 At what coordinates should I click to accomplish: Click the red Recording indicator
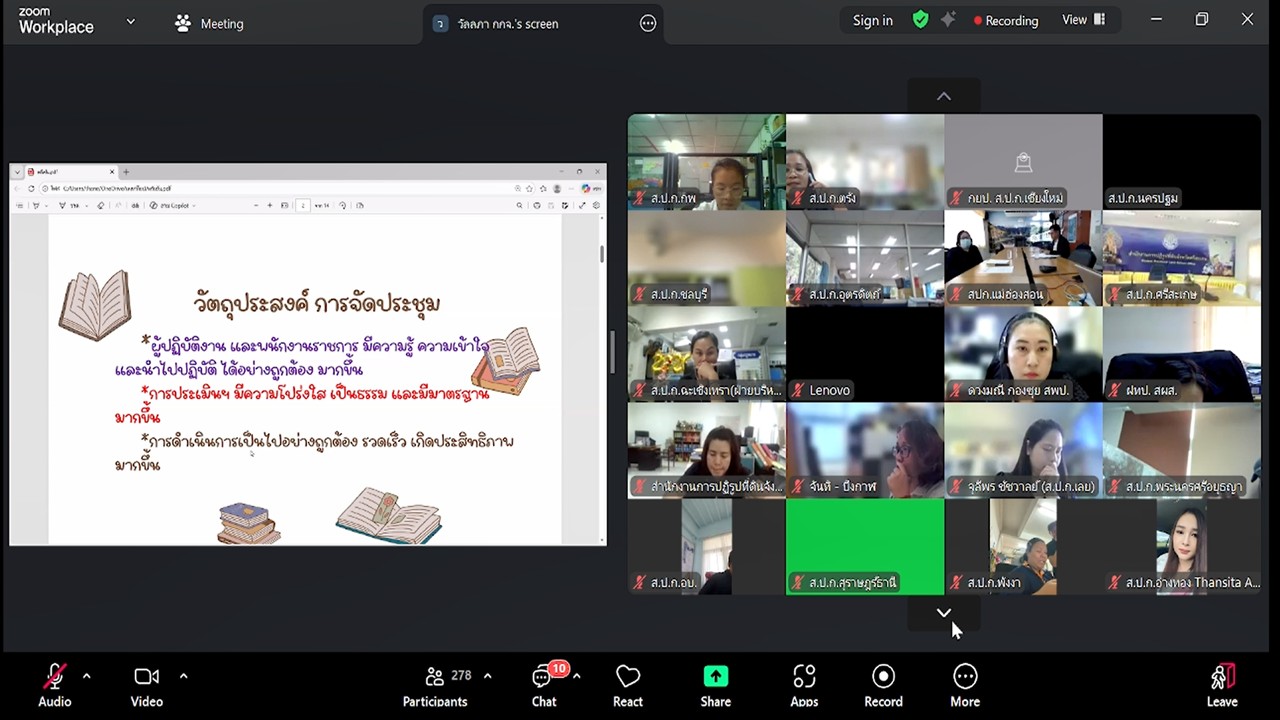point(1005,20)
